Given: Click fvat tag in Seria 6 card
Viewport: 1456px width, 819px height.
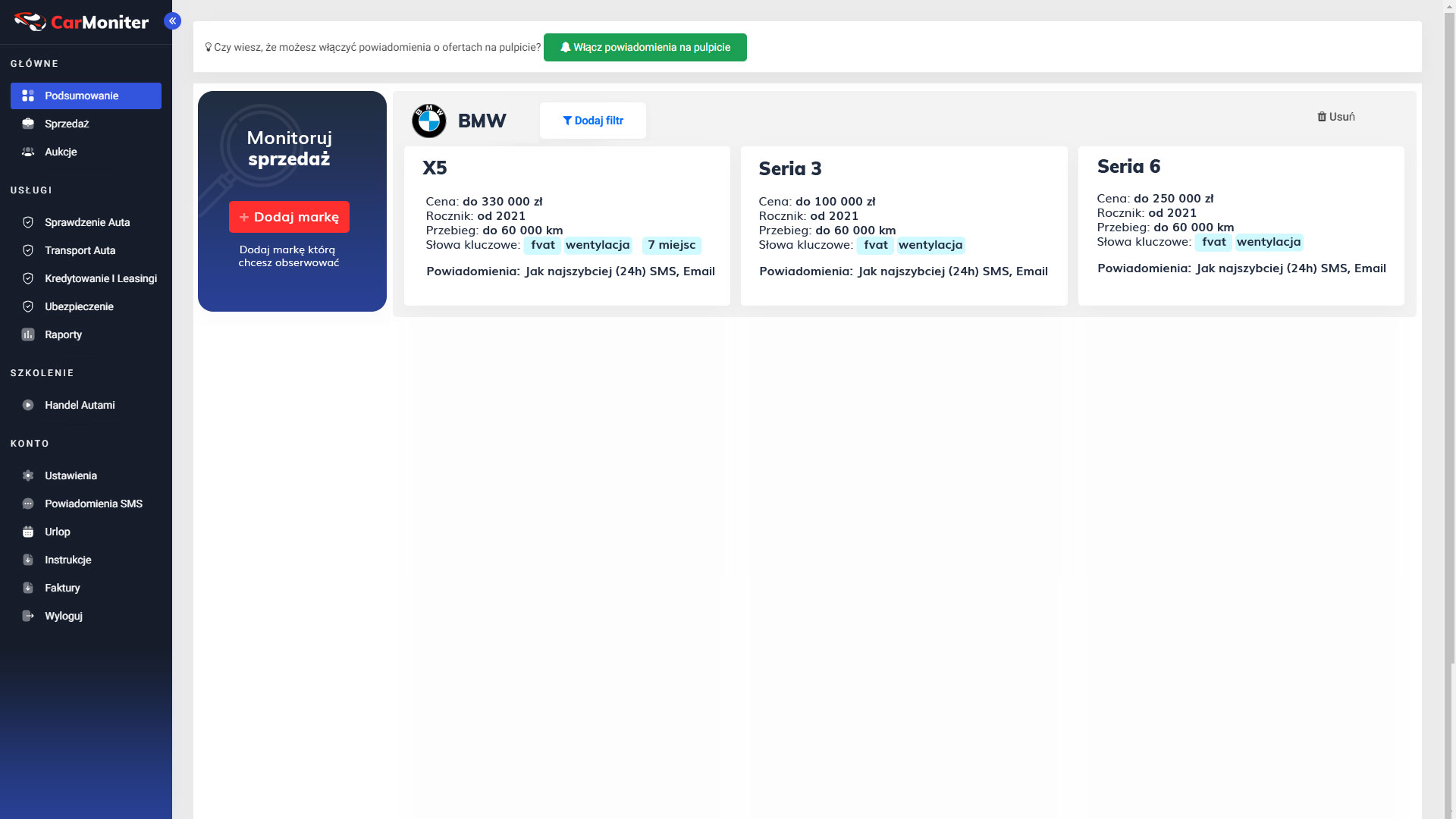Looking at the screenshot, I should (1213, 242).
